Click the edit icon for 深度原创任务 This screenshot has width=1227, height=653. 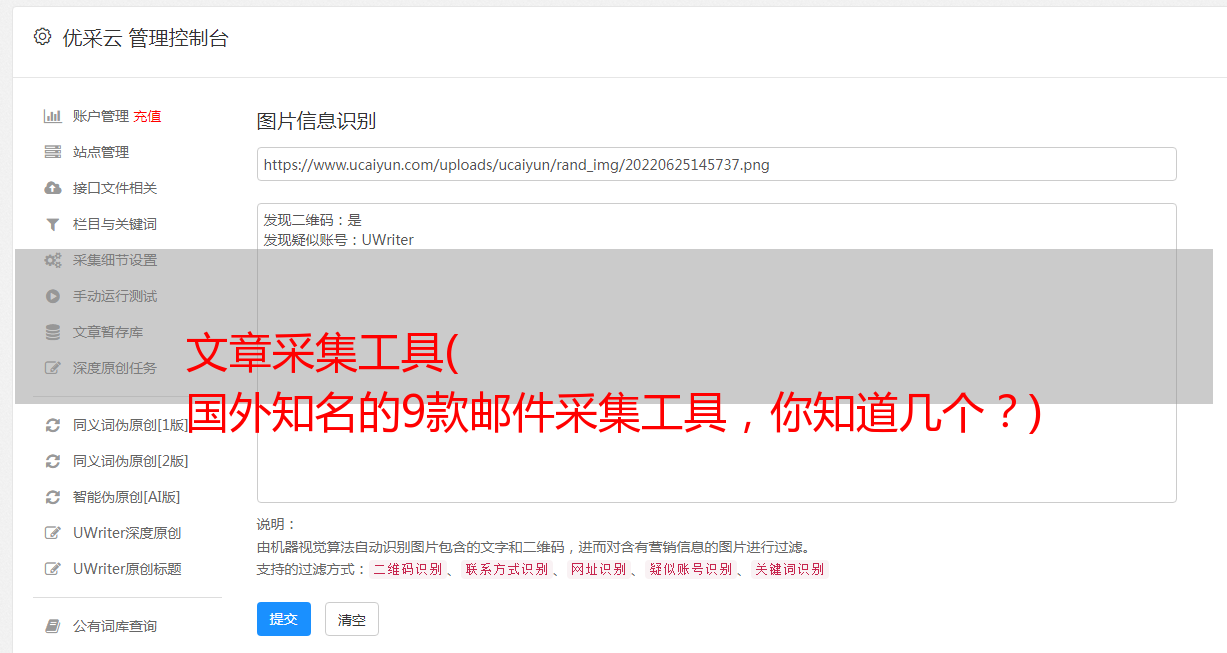53,368
